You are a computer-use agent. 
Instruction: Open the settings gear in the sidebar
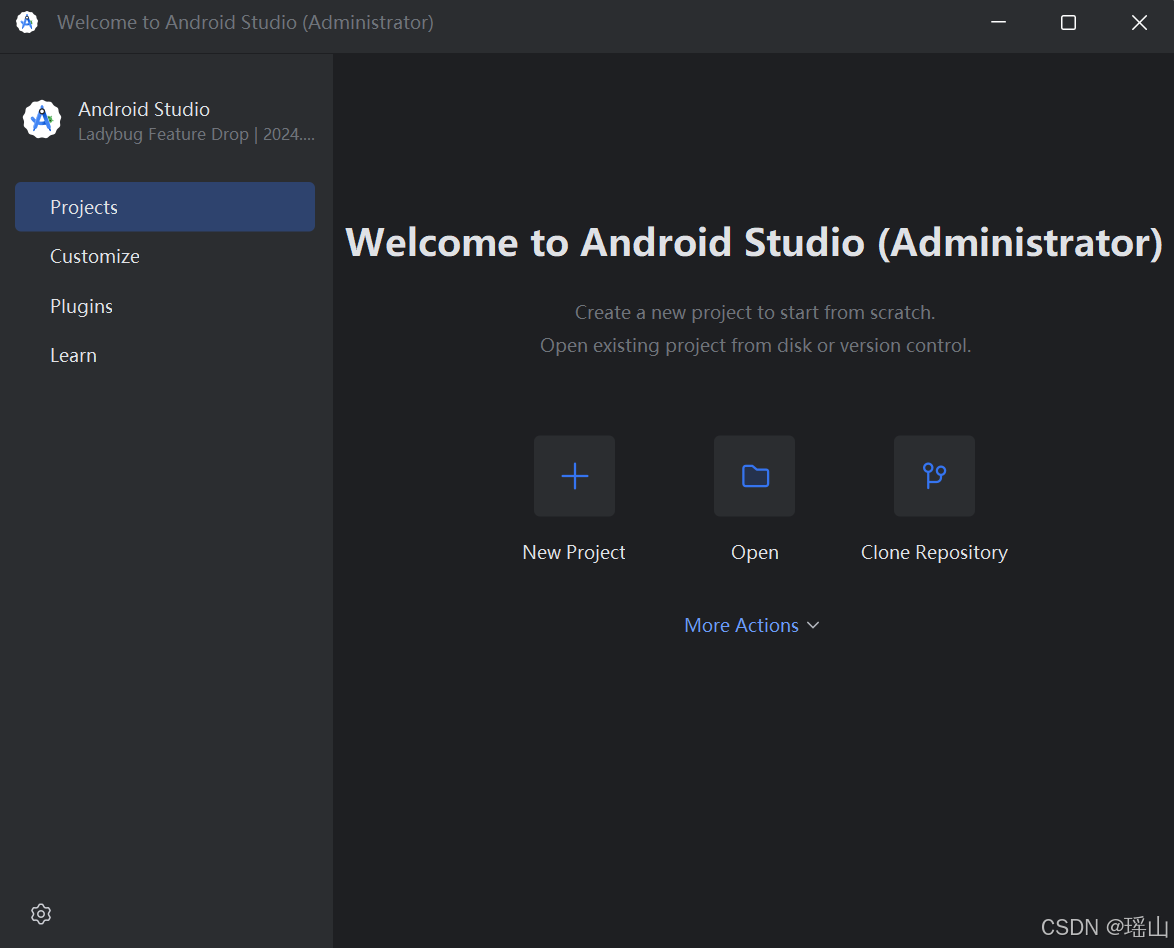coord(41,914)
